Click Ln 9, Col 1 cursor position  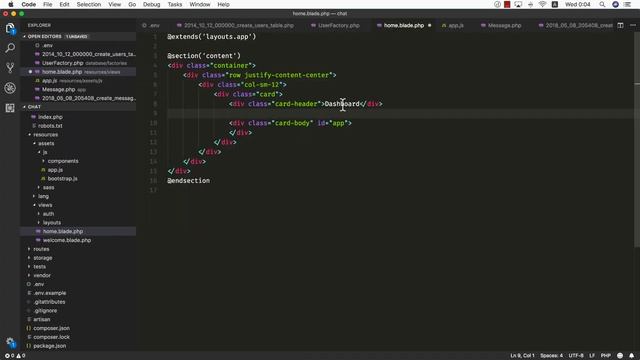coord(522,356)
